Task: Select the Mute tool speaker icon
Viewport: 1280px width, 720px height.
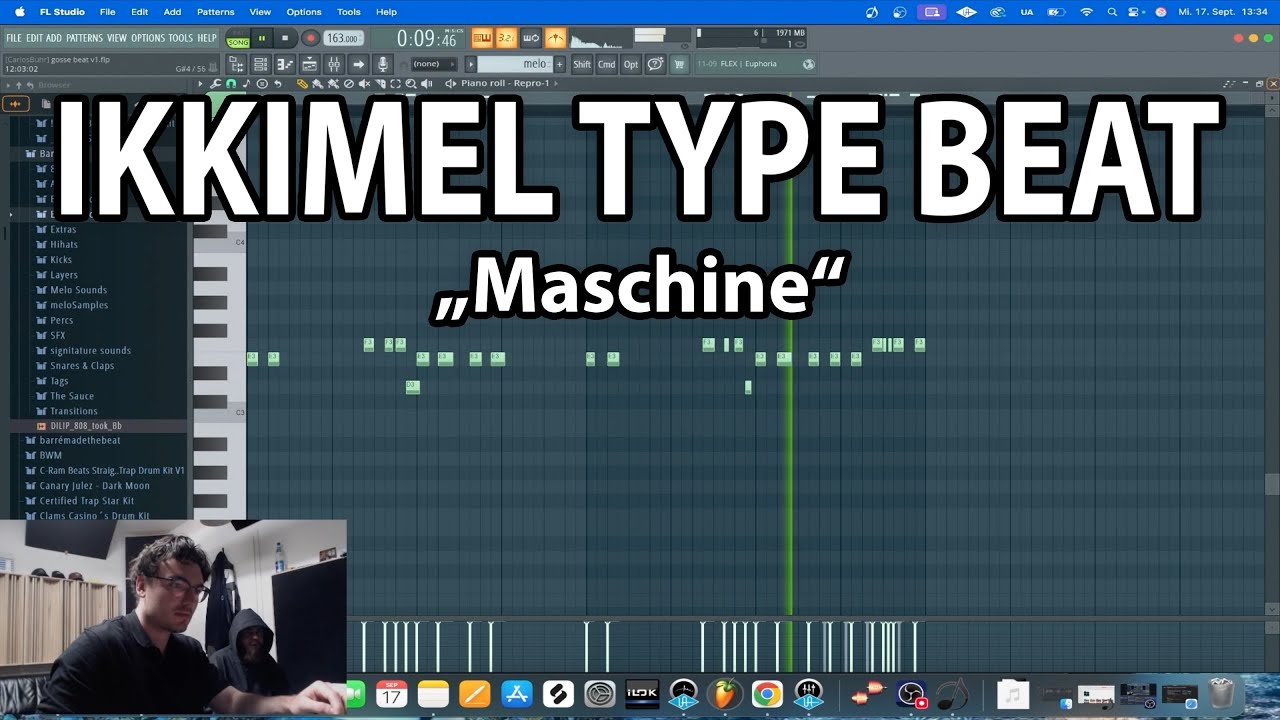Action: pyautogui.click(x=364, y=84)
